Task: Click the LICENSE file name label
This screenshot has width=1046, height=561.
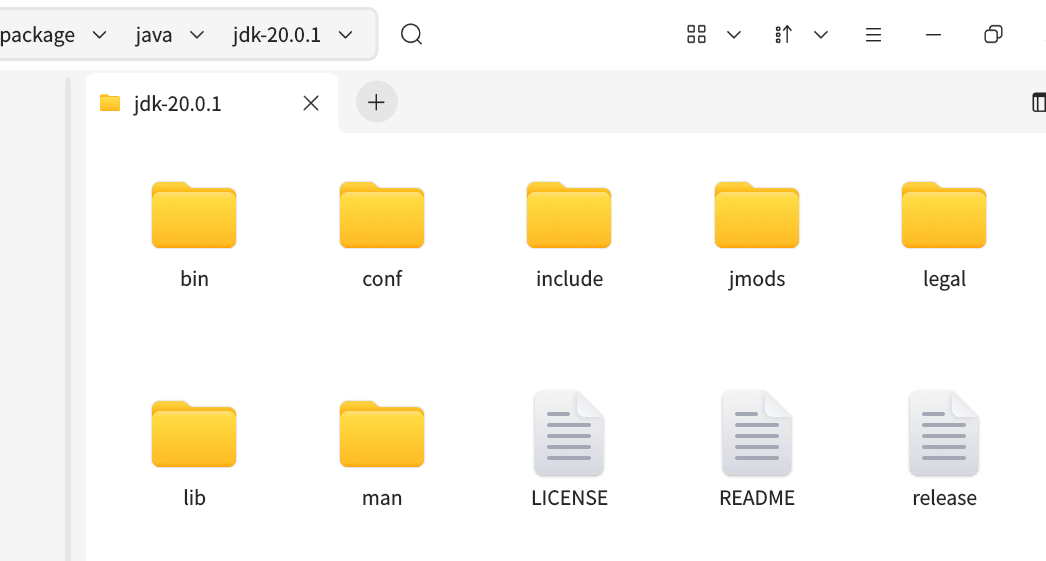Action: [x=569, y=498]
